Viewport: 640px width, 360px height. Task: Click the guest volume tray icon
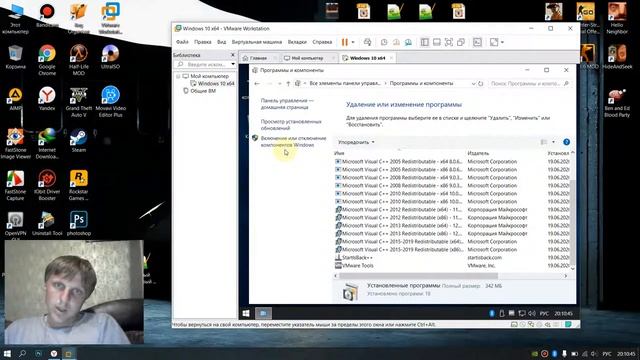531,313
